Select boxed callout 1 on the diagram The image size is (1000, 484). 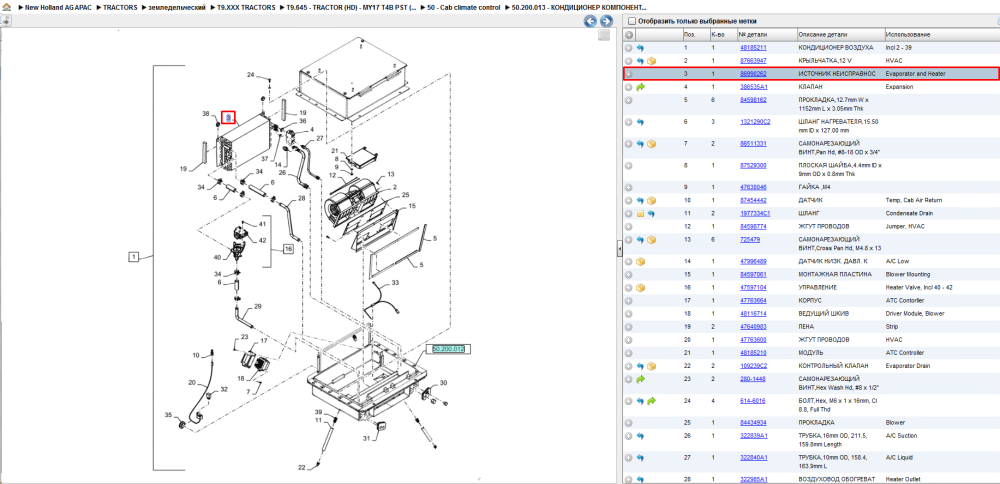click(134, 257)
